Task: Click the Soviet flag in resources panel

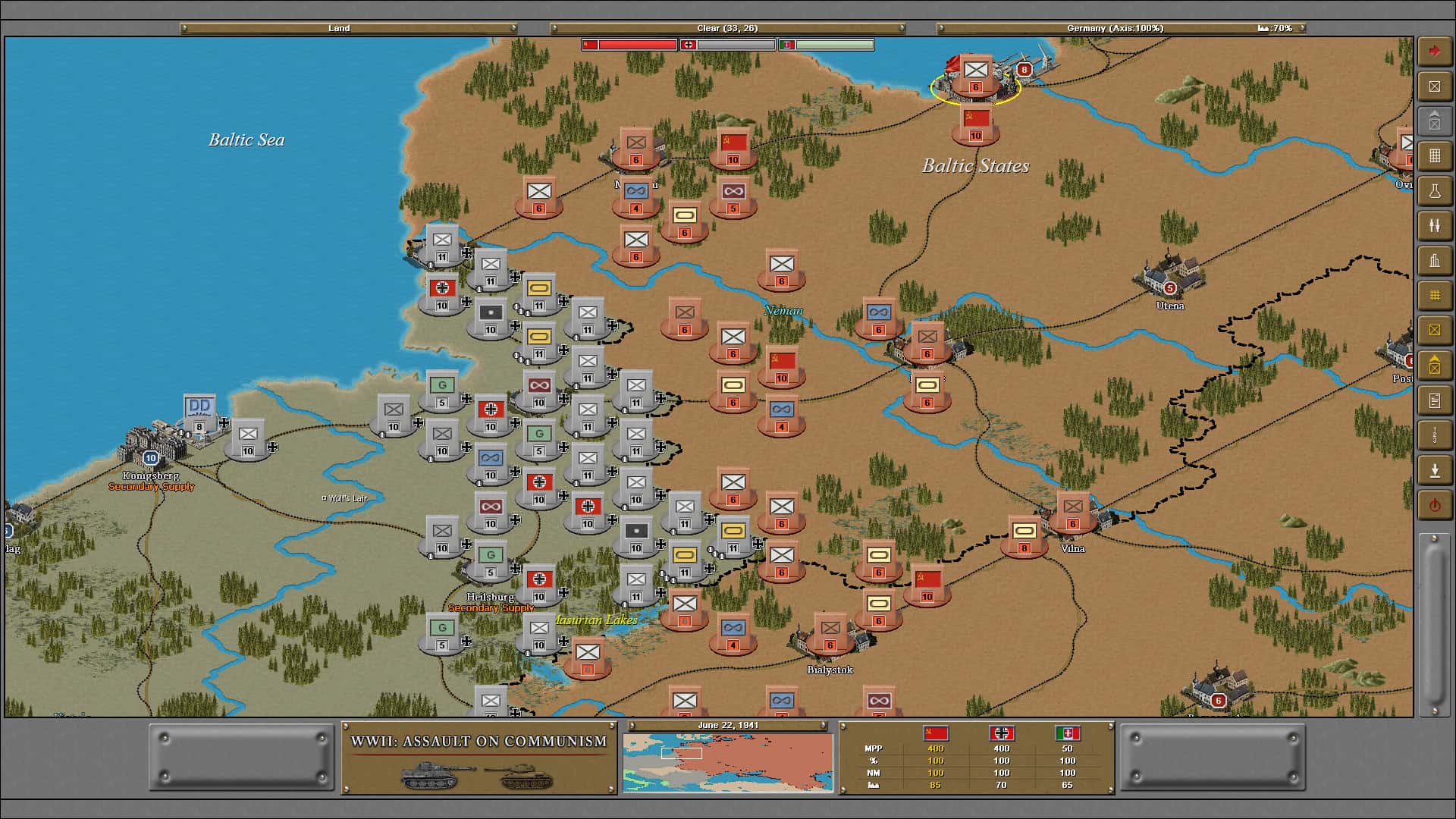Action: click(x=935, y=733)
